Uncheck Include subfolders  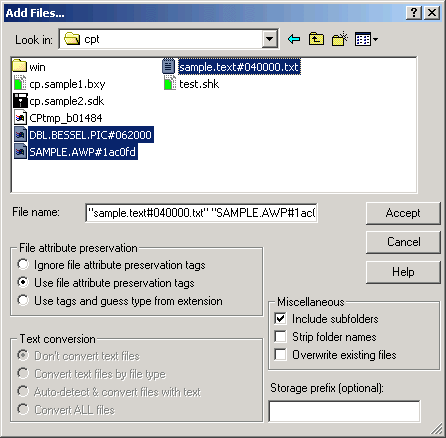280,318
